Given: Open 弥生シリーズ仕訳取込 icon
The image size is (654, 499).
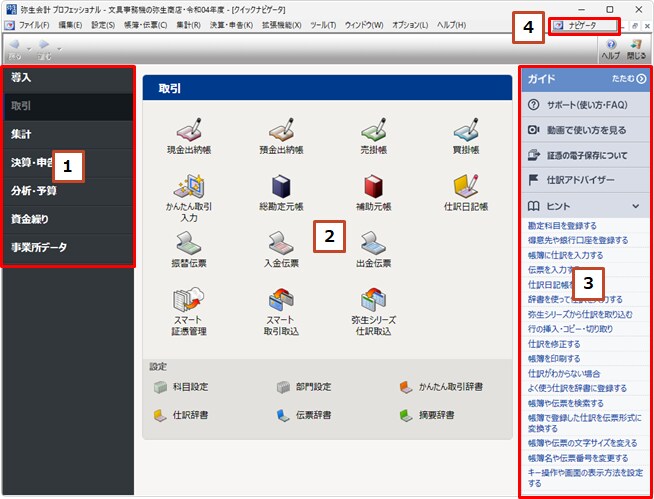Looking at the screenshot, I should pos(373,312).
